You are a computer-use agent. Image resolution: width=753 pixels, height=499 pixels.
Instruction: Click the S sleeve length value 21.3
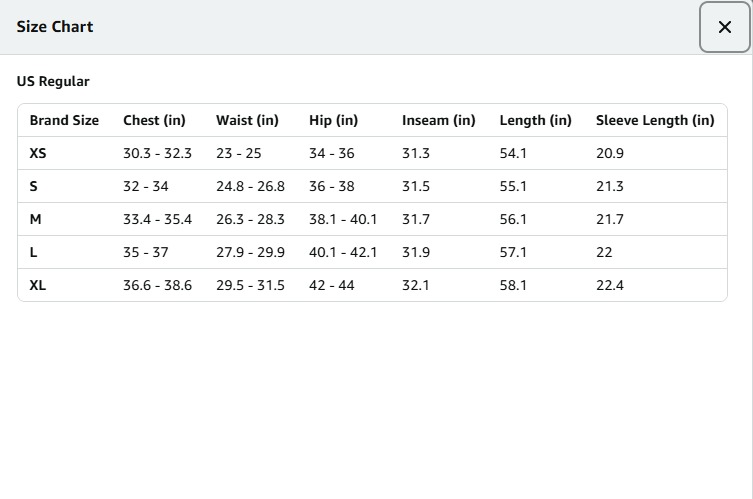point(609,186)
